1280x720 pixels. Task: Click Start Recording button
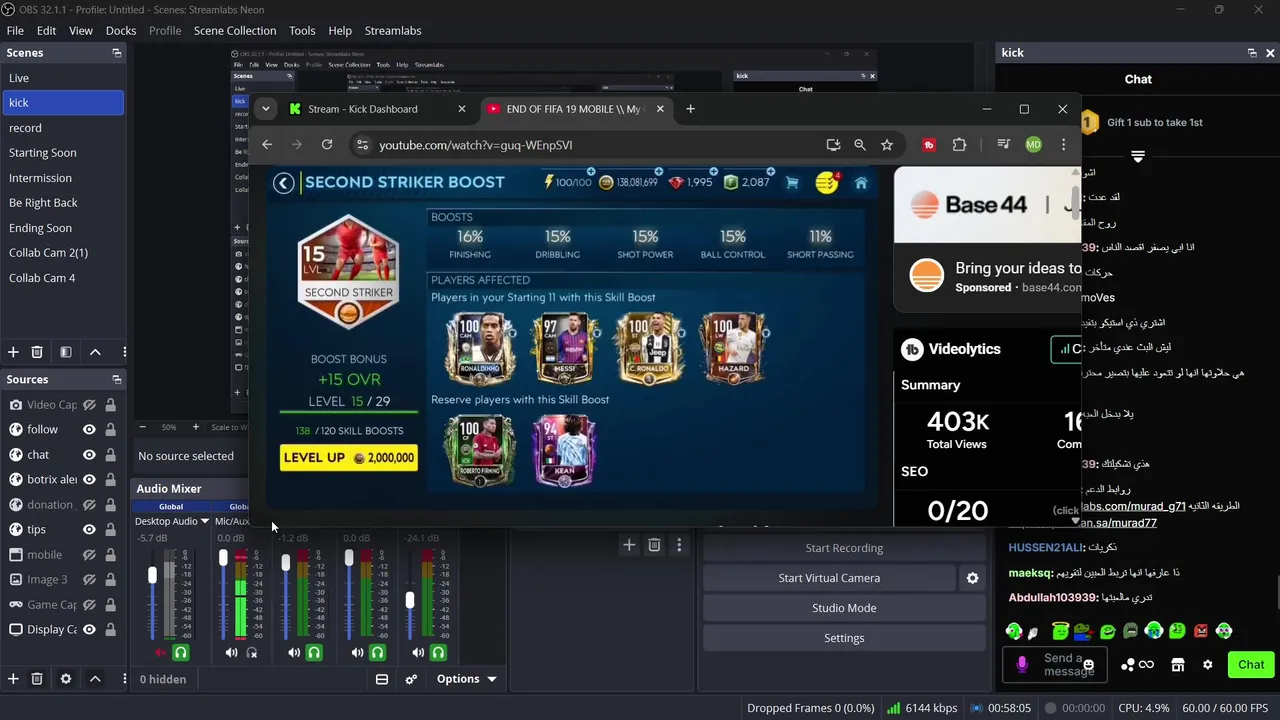point(844,548)
